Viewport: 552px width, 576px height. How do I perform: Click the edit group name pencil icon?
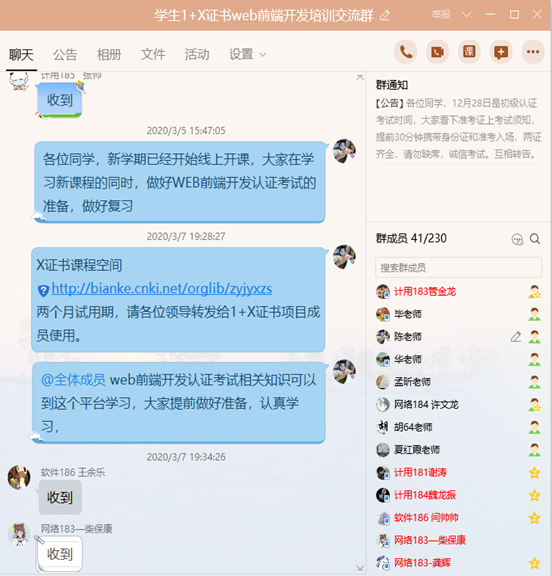tap(385, 15)
